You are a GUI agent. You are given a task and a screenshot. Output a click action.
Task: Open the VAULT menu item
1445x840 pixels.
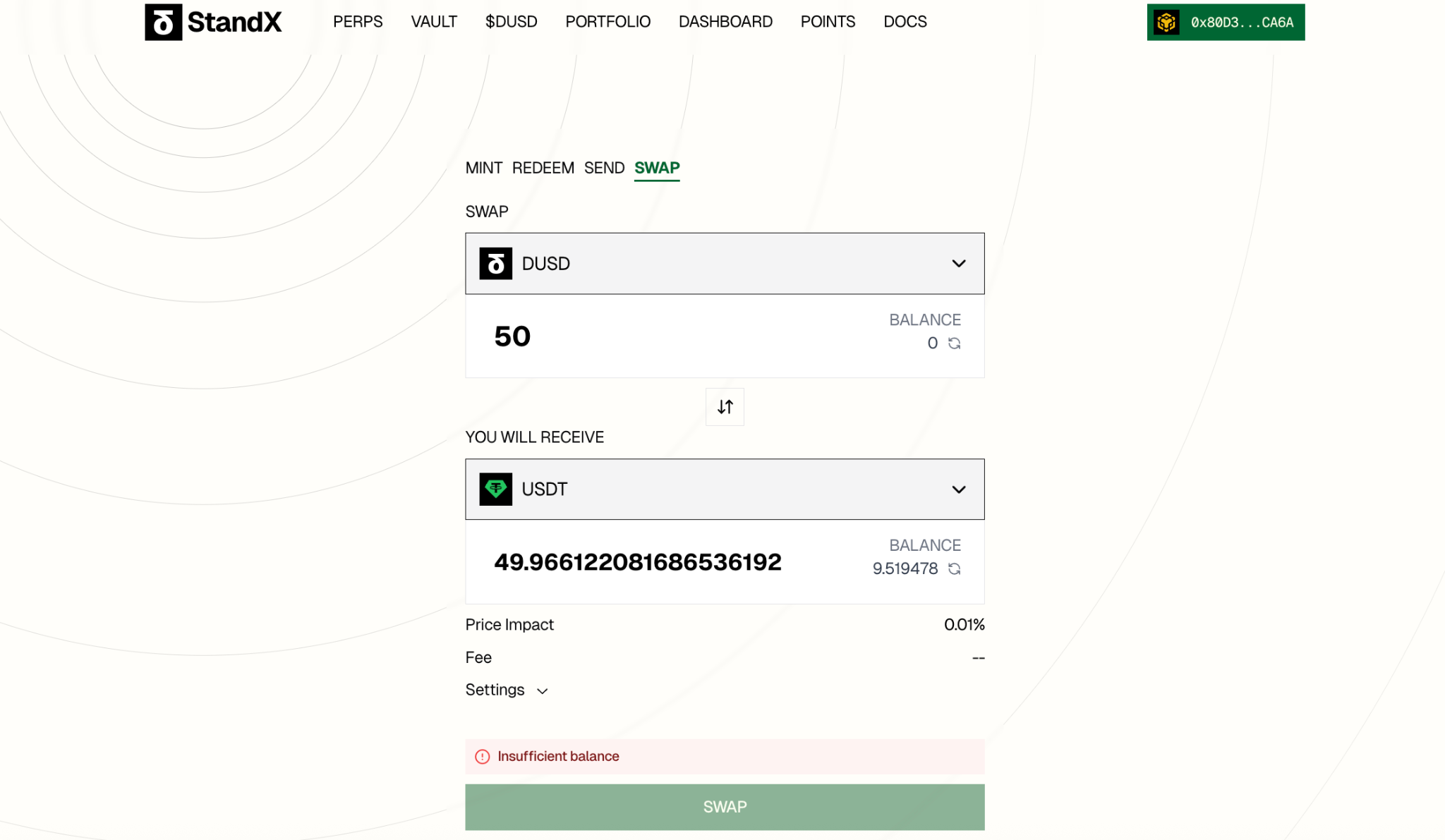pos(434,22)
